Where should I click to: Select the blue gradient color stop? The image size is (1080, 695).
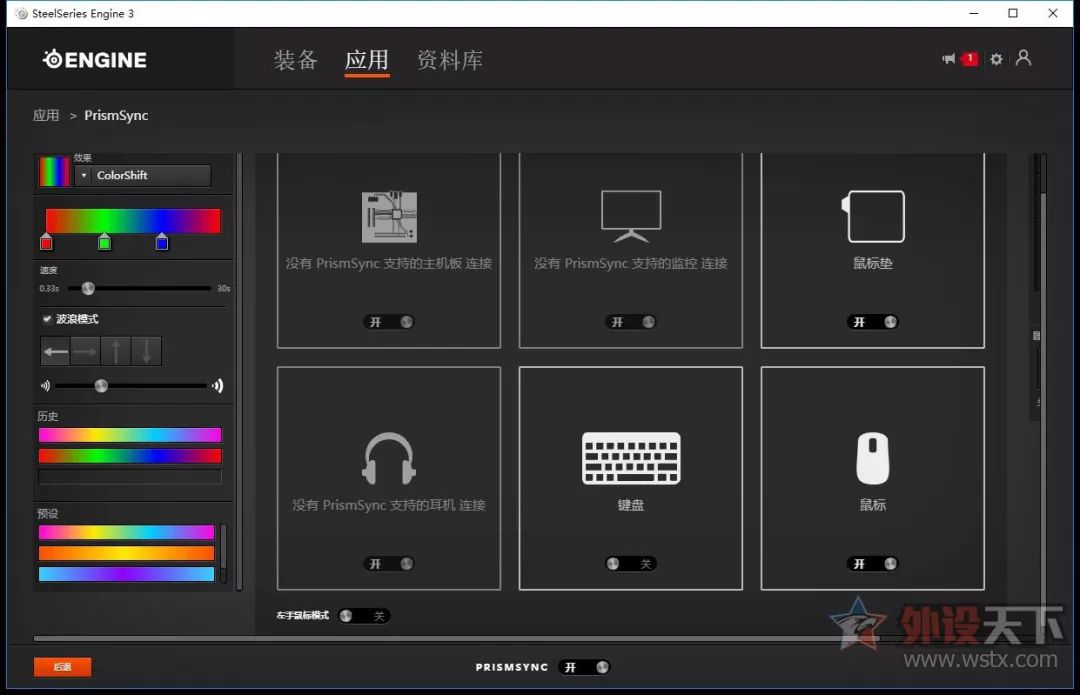pos(162,242)
